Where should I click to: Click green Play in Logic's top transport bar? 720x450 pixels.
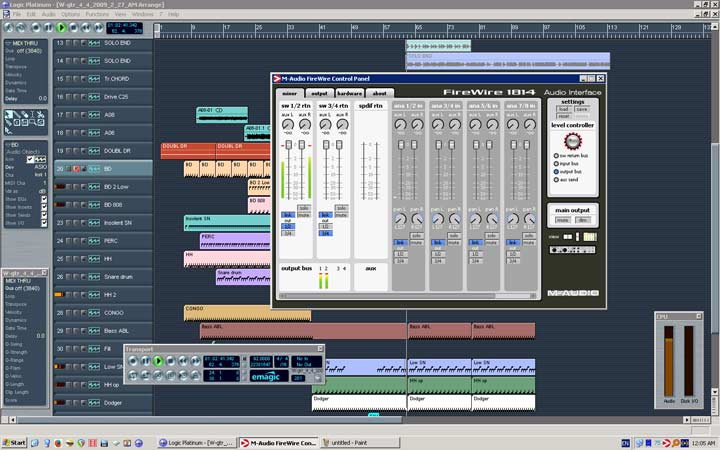click(61, 28)
